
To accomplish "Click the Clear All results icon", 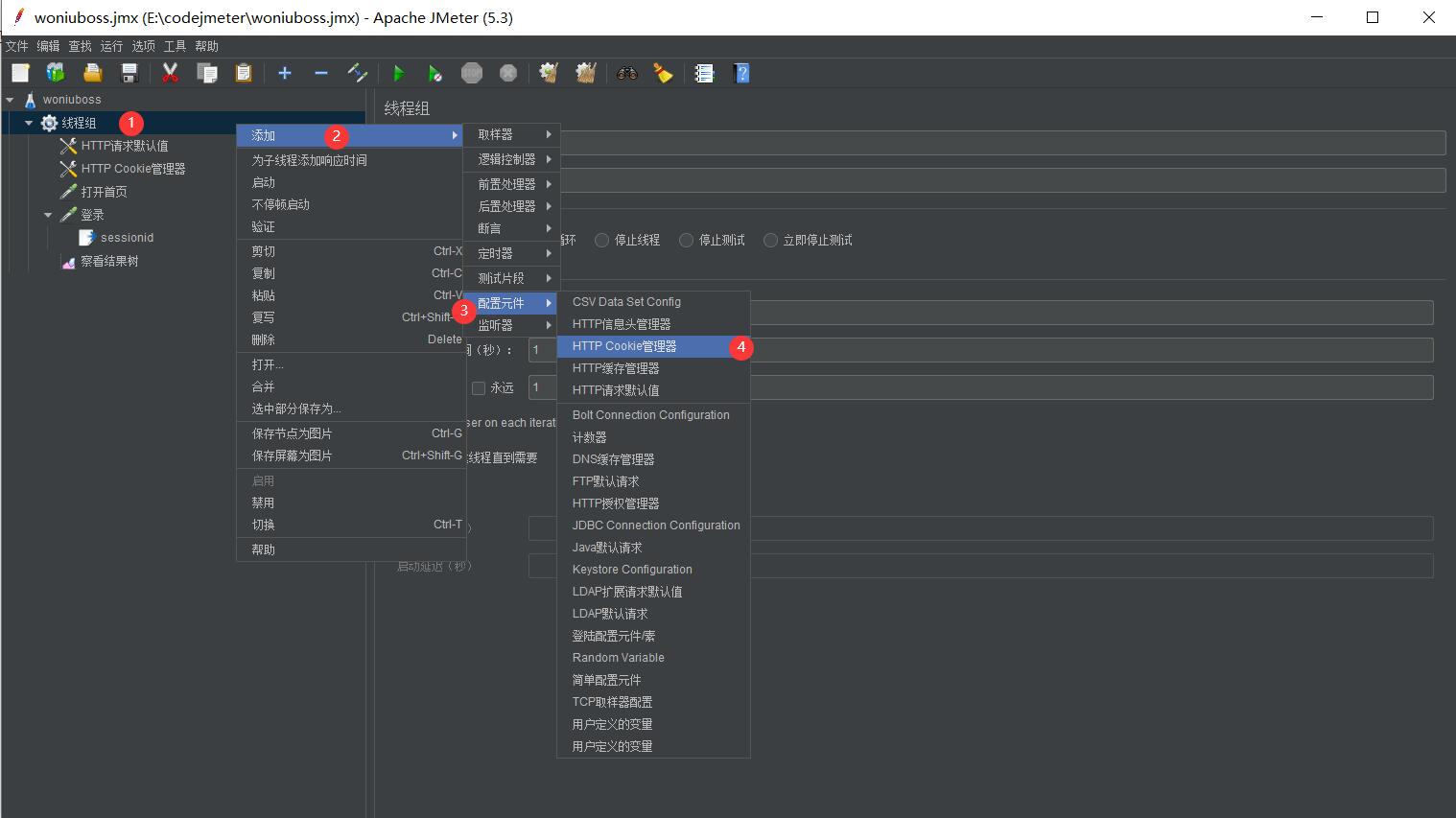I will (586, 73).
